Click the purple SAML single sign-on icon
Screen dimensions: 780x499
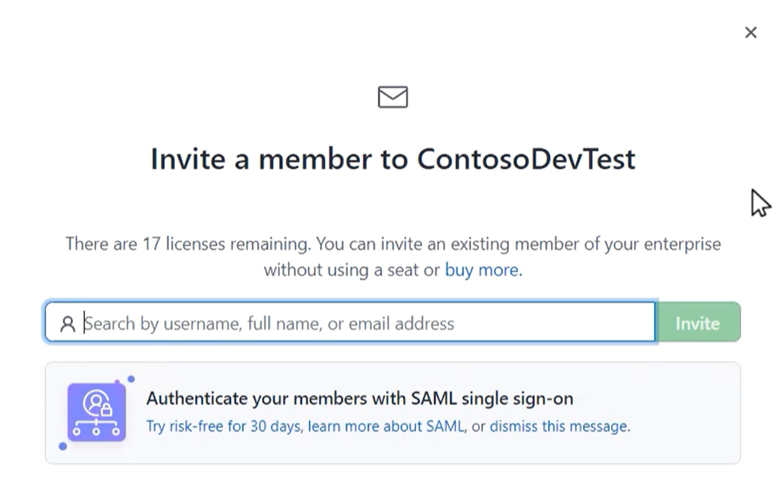pyautogui.click(x=97, y=412)
